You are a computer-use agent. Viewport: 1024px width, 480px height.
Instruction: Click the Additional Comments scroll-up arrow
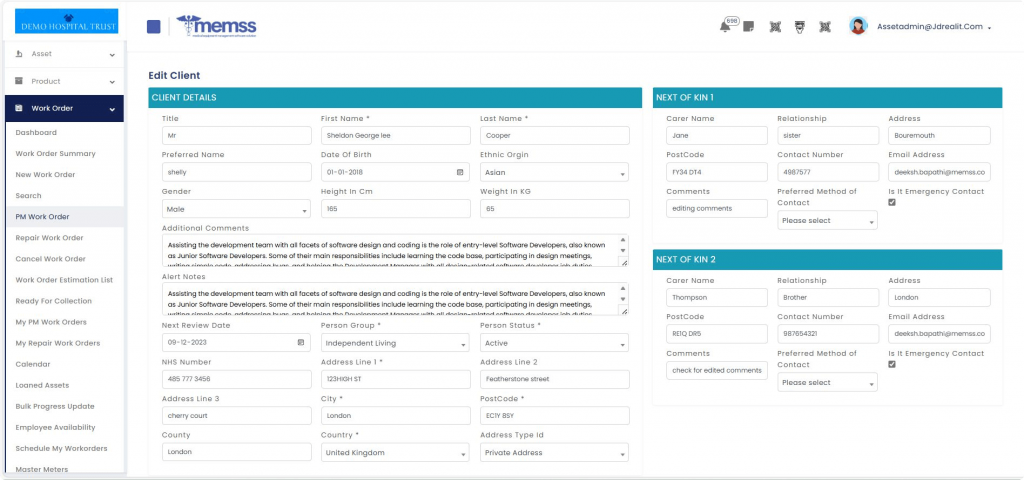pos(623,239)
